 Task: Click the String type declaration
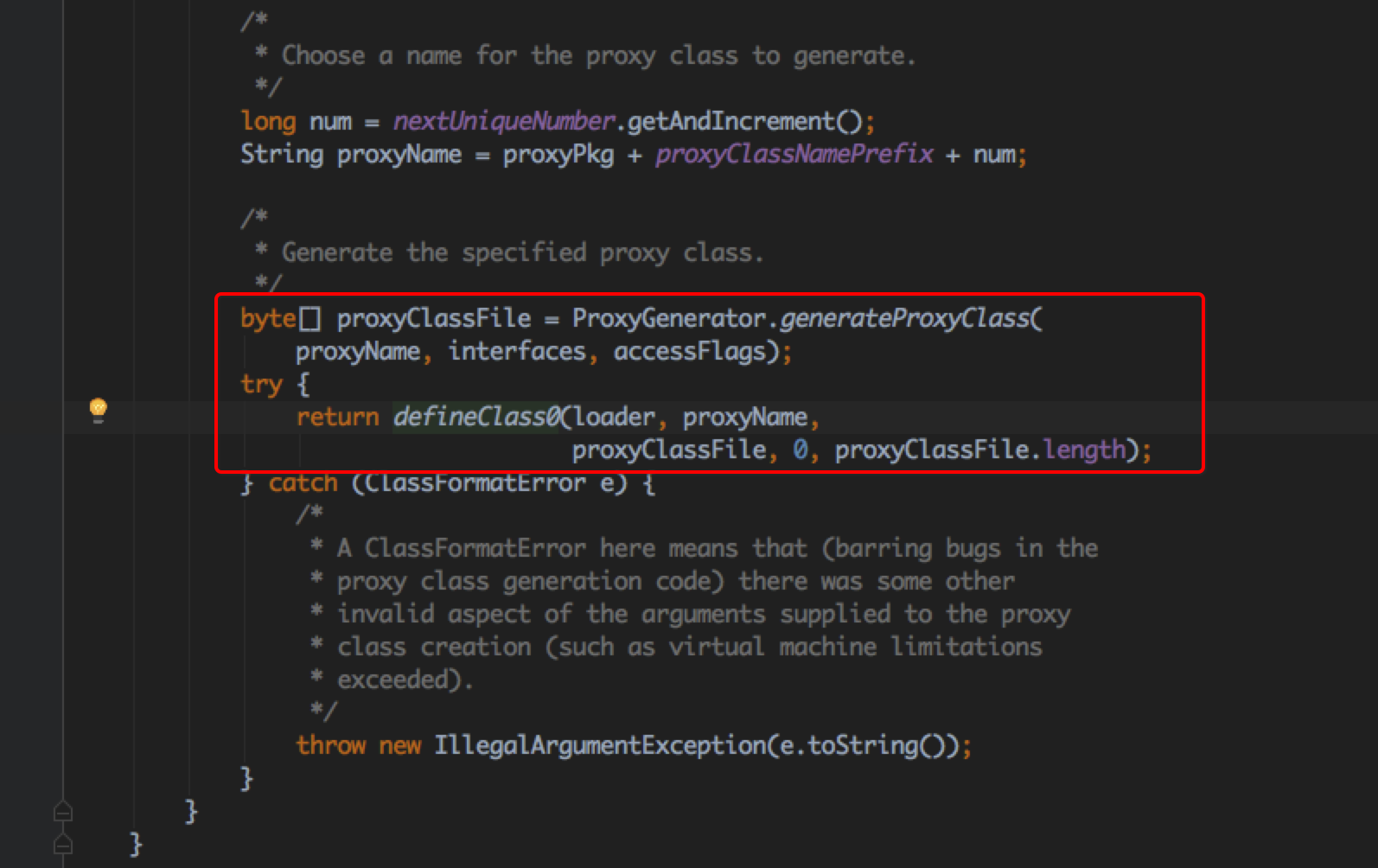[282, 154]
